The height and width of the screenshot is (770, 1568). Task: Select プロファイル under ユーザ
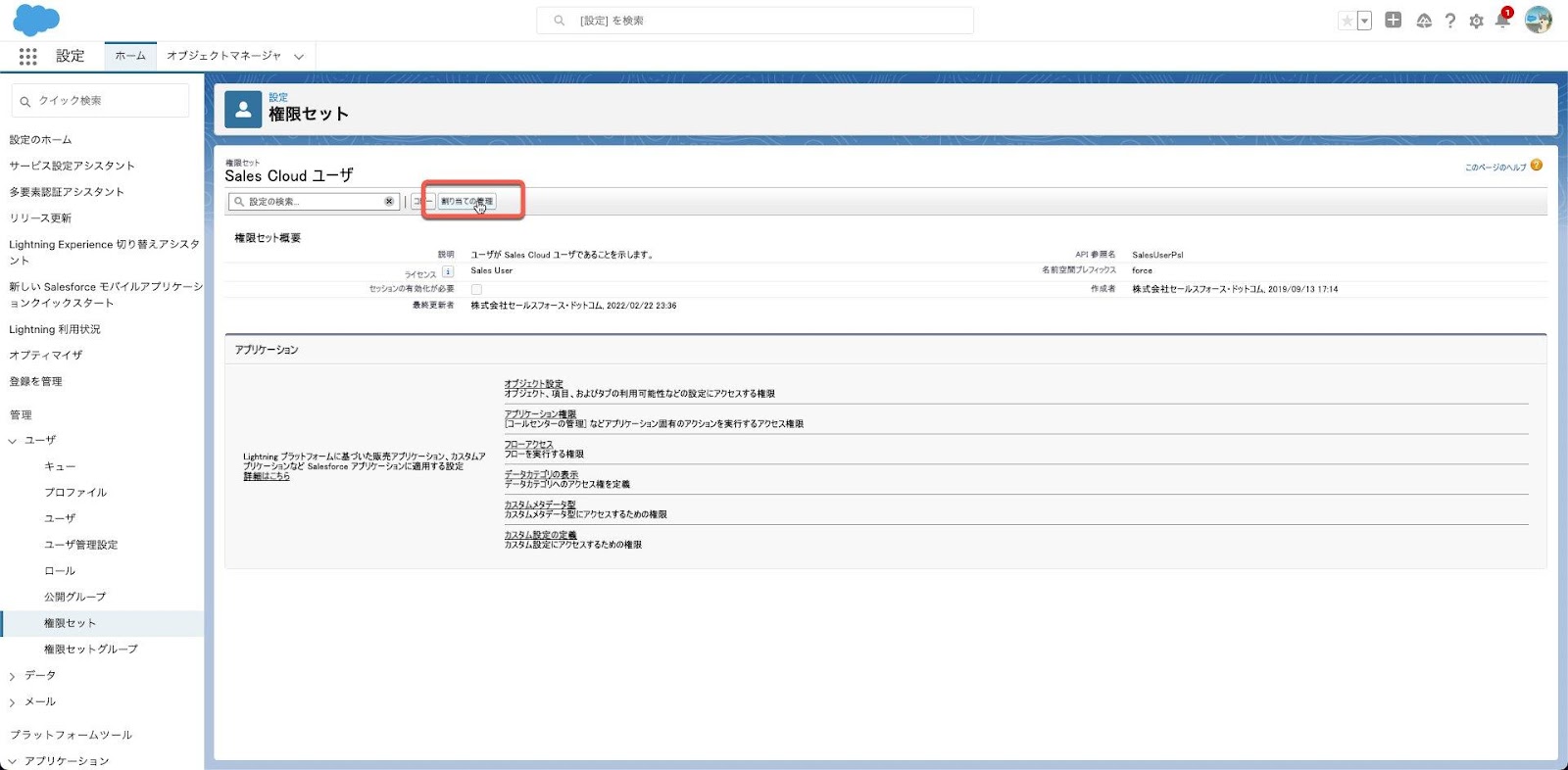click(75, 493)
